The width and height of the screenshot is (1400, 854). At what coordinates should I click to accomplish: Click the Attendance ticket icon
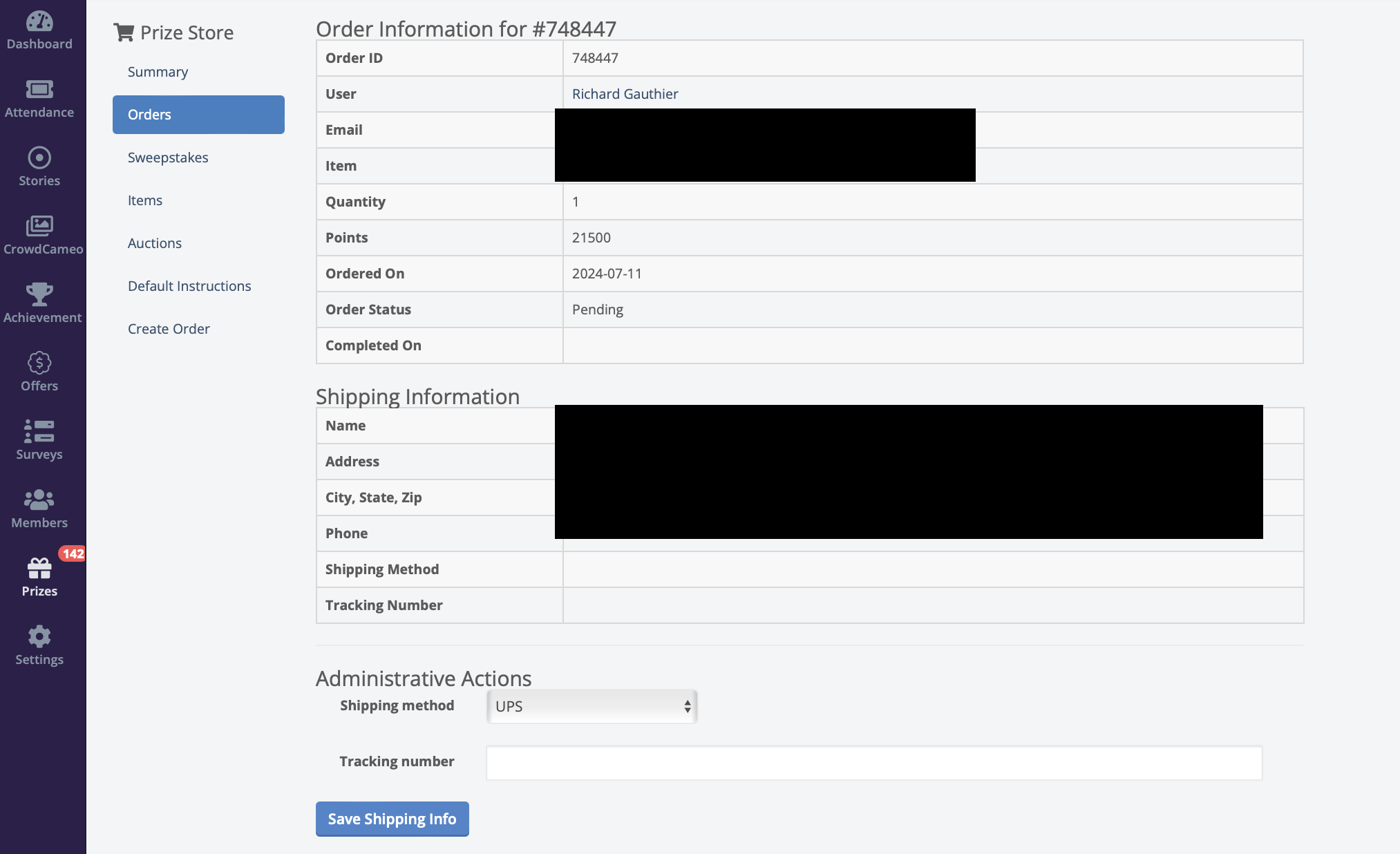click(39, 89)
